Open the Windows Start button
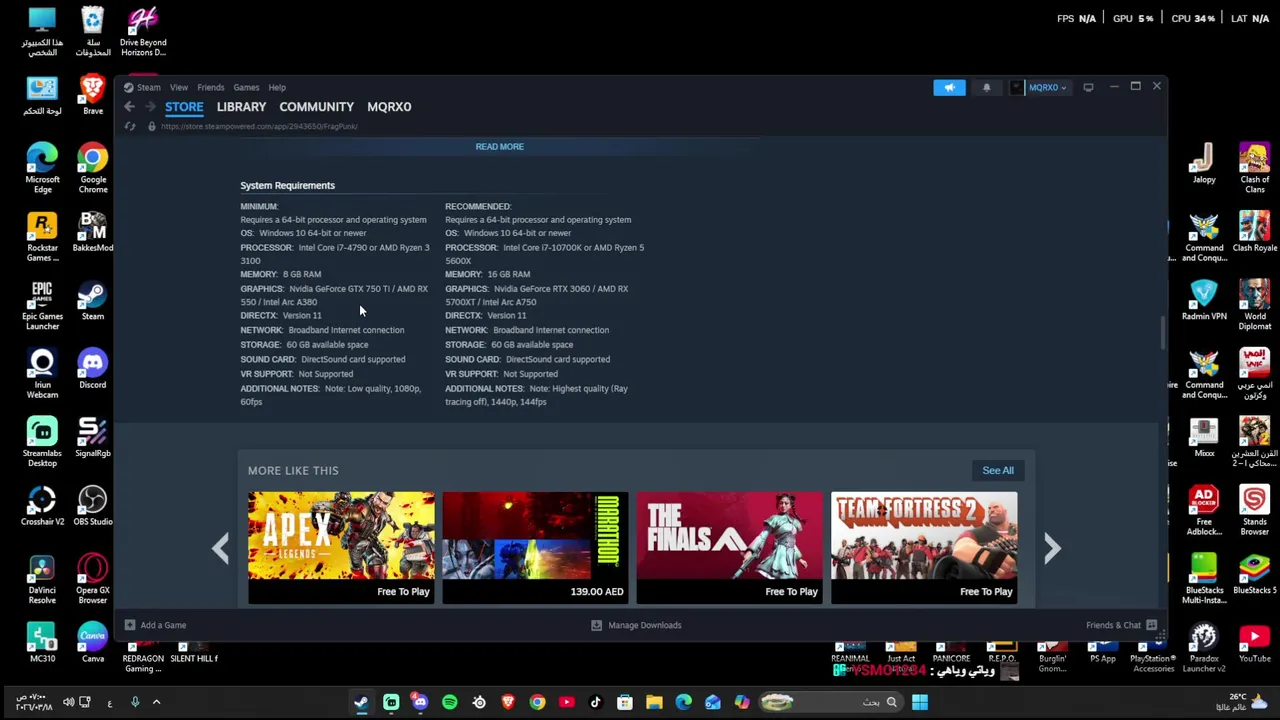The width and height of the screenshot is (1280, 720). coord(920,702)
